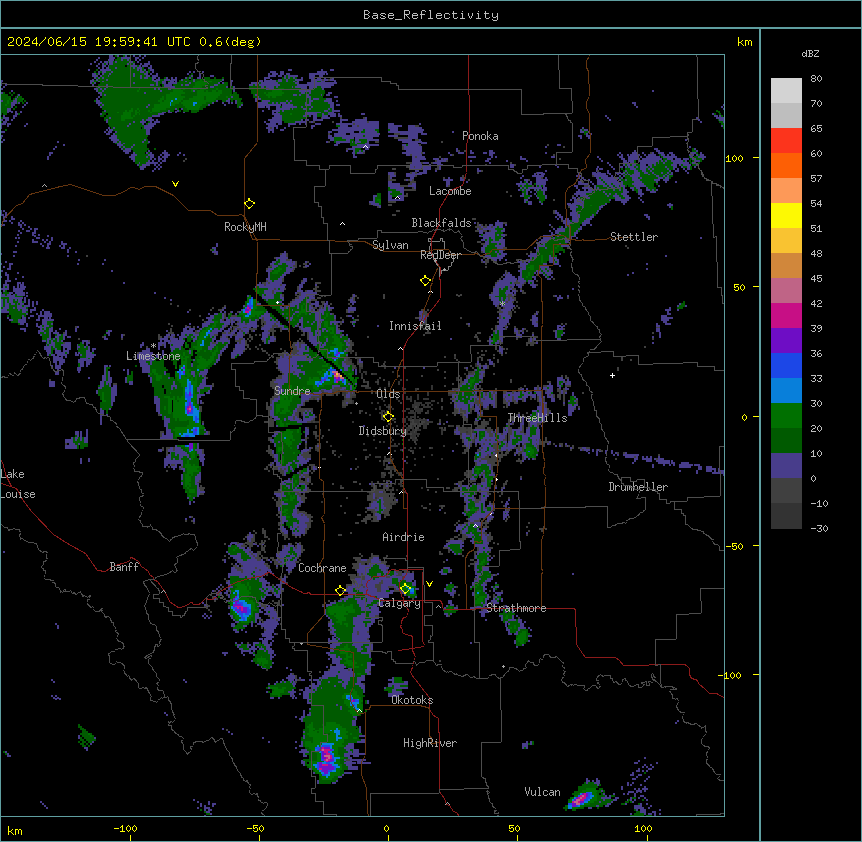Click the Sundre town label

292,391
